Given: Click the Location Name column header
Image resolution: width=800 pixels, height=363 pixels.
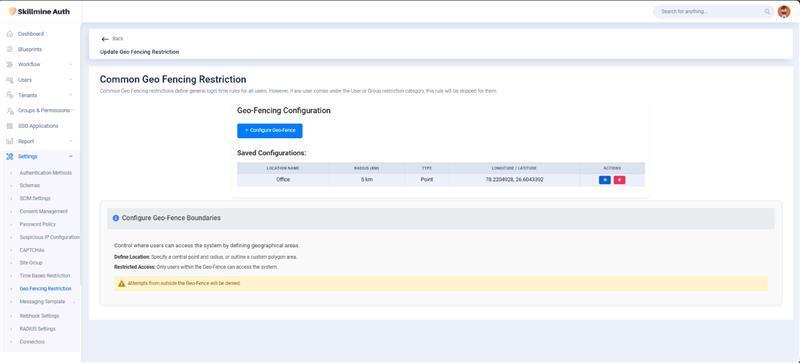Looking at the screenshot, I should pos(283,168).
